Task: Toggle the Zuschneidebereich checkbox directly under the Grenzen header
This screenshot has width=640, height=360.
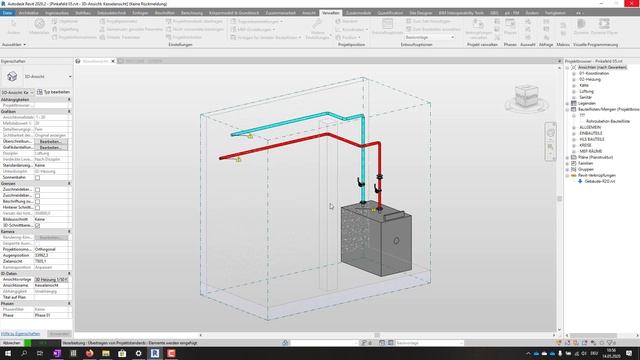Action: (38, 189)
